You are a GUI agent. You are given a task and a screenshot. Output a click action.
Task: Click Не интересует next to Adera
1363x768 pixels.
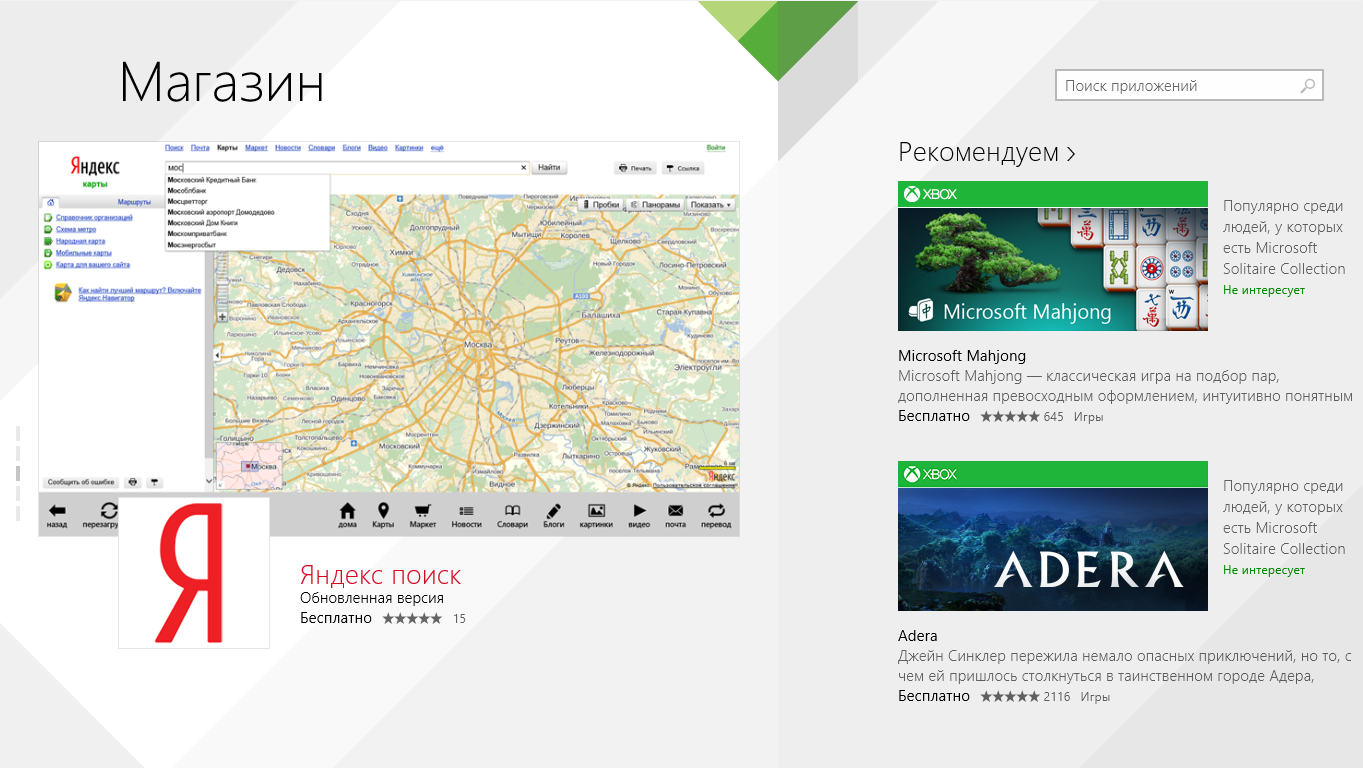[1264, 570]
